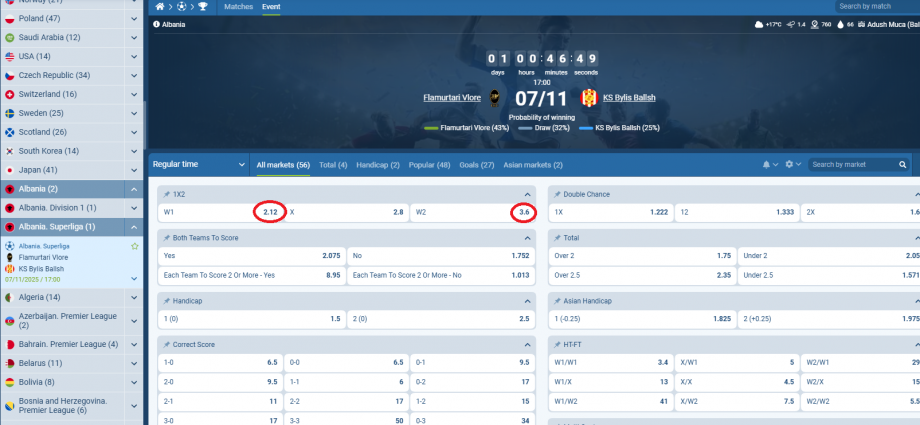Click the KS Bylis Ballsh team crest
The height and width of the screenshot is (425, 920).
(589, 98)
